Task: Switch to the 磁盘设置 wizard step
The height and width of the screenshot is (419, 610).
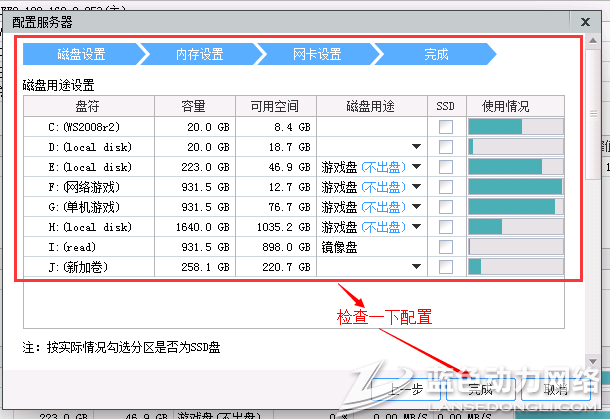Action: 80,55
